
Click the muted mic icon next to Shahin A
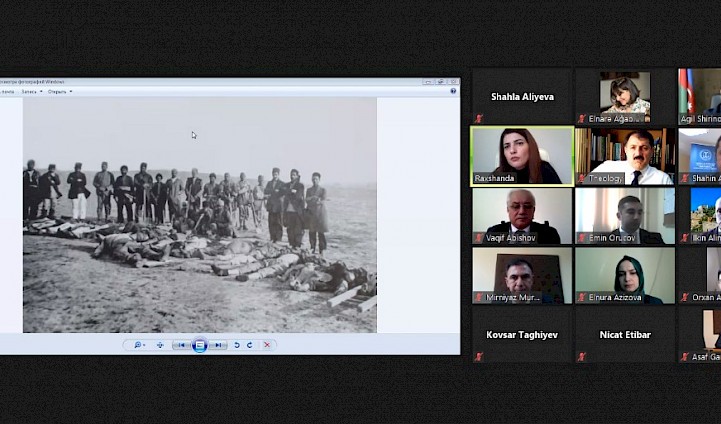(685, 178)
